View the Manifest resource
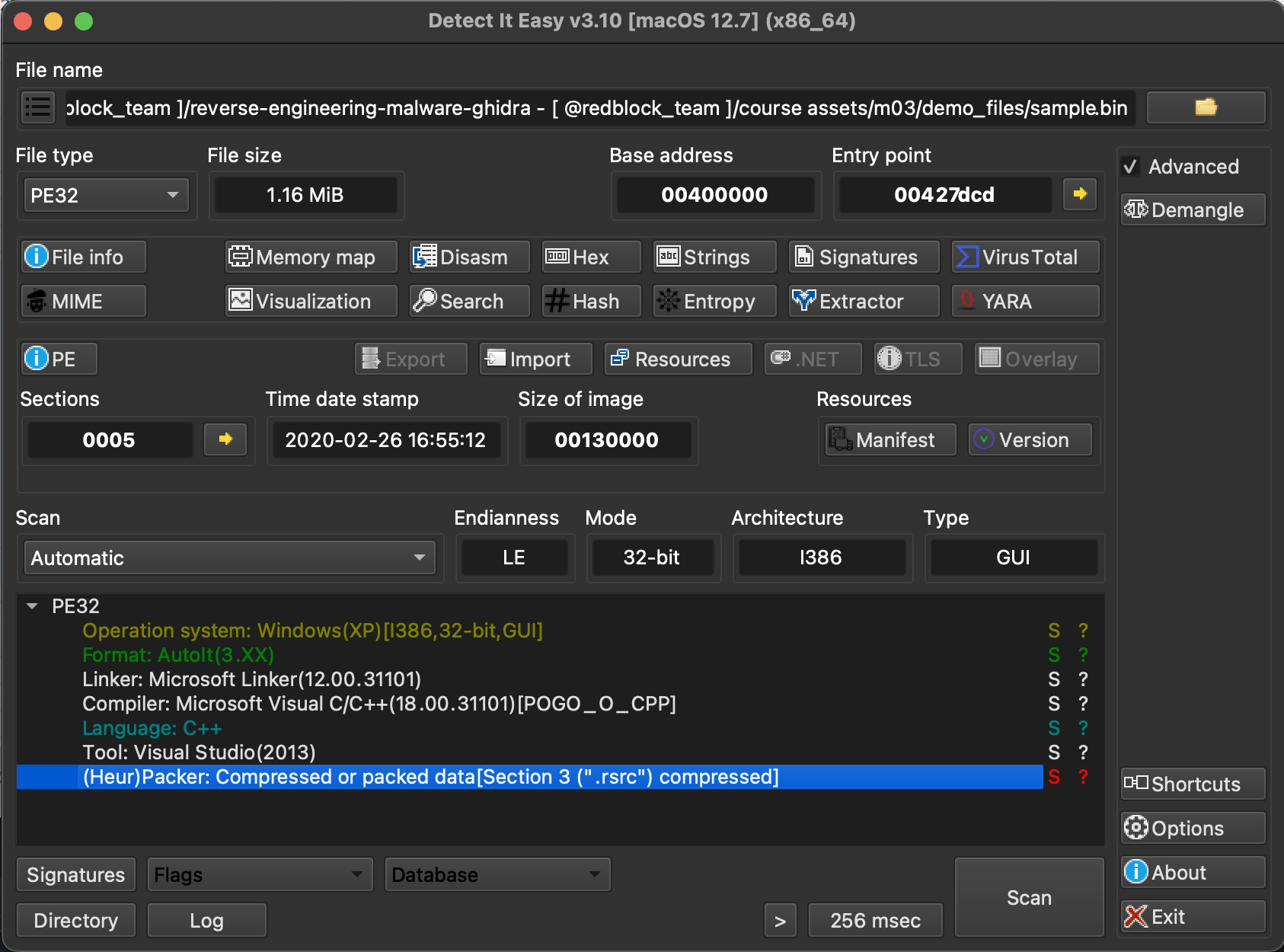This screenshot has height=952, width=1284. pos(890,439)
